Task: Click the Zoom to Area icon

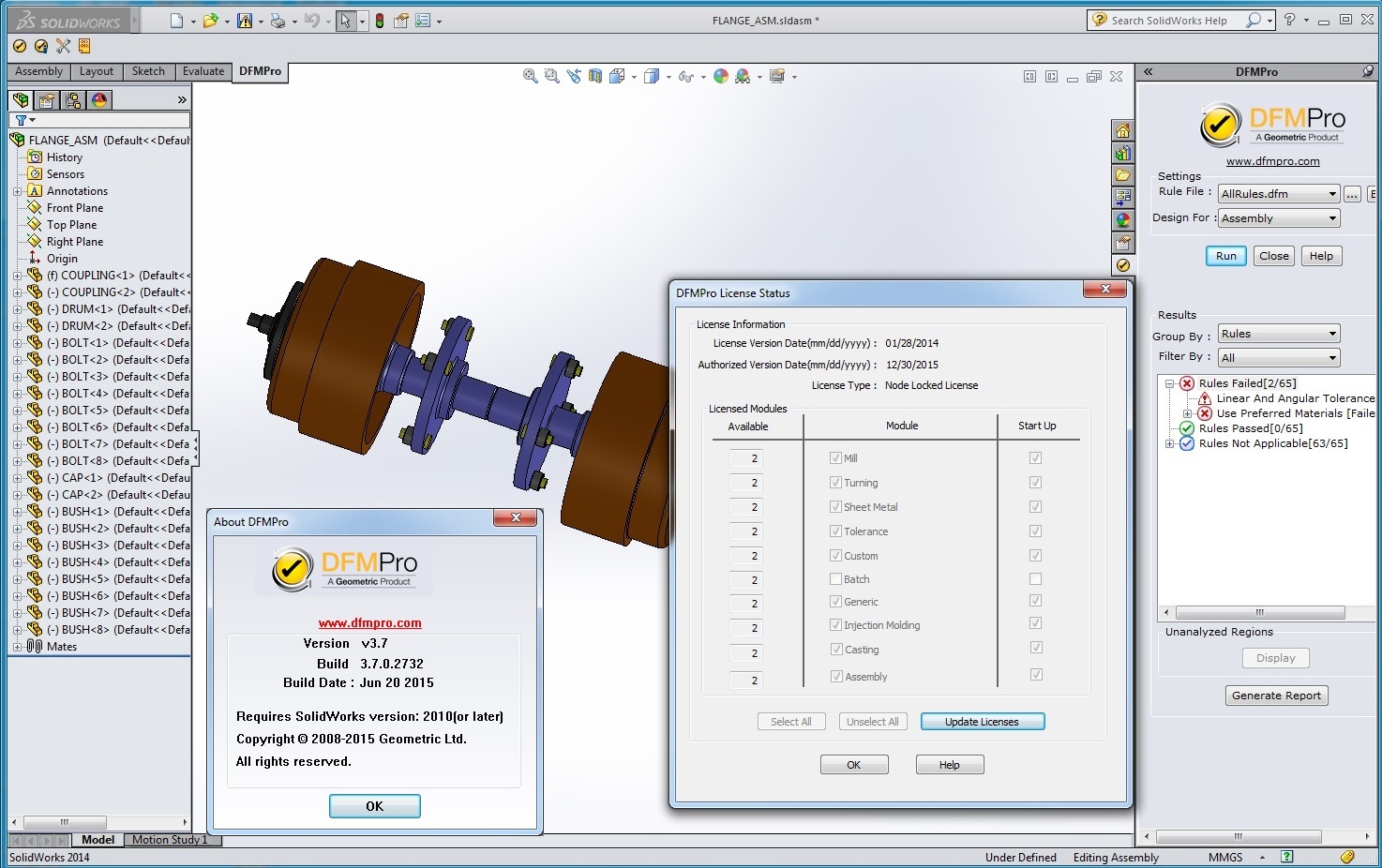Action: pyautogui.click(x=551, y=77)
